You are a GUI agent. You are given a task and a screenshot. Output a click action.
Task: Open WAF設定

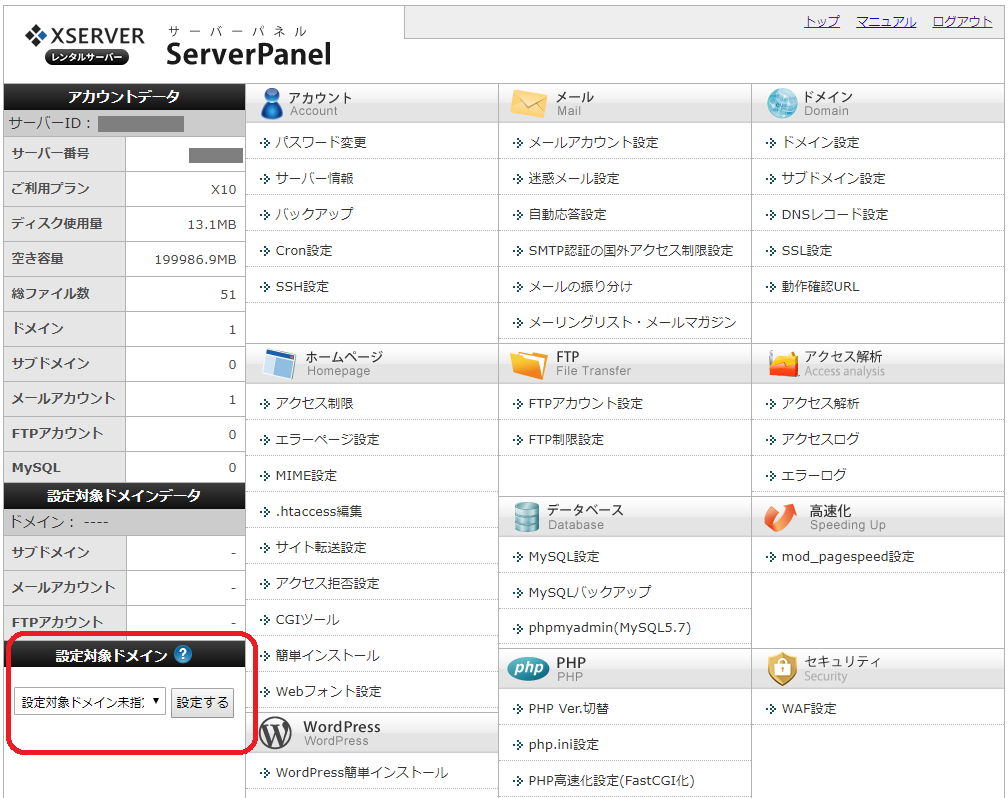coord(809,708)
